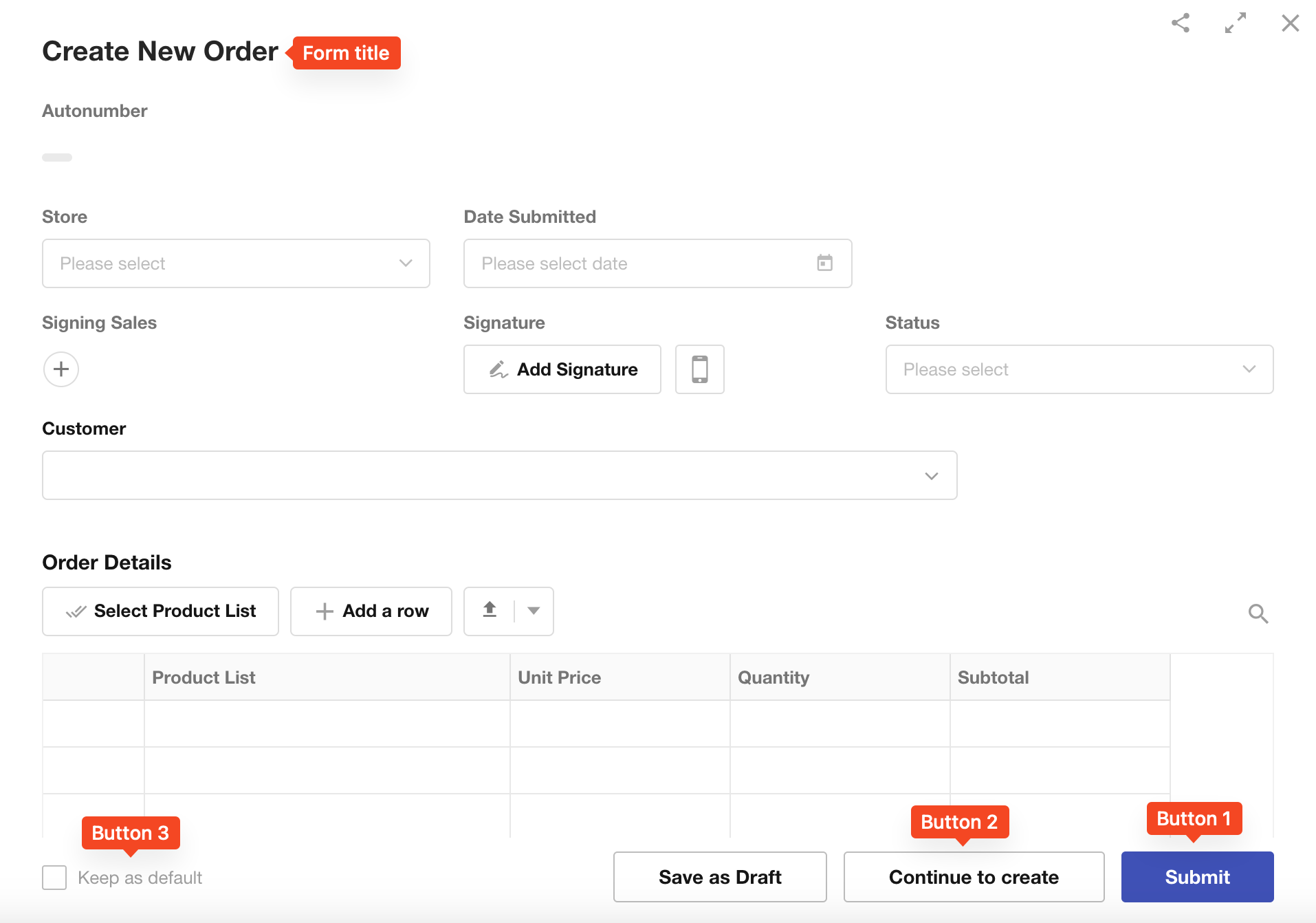Expand the Customer dropdown
This screenshot has width=1316, height=923.
pos(499,475)
